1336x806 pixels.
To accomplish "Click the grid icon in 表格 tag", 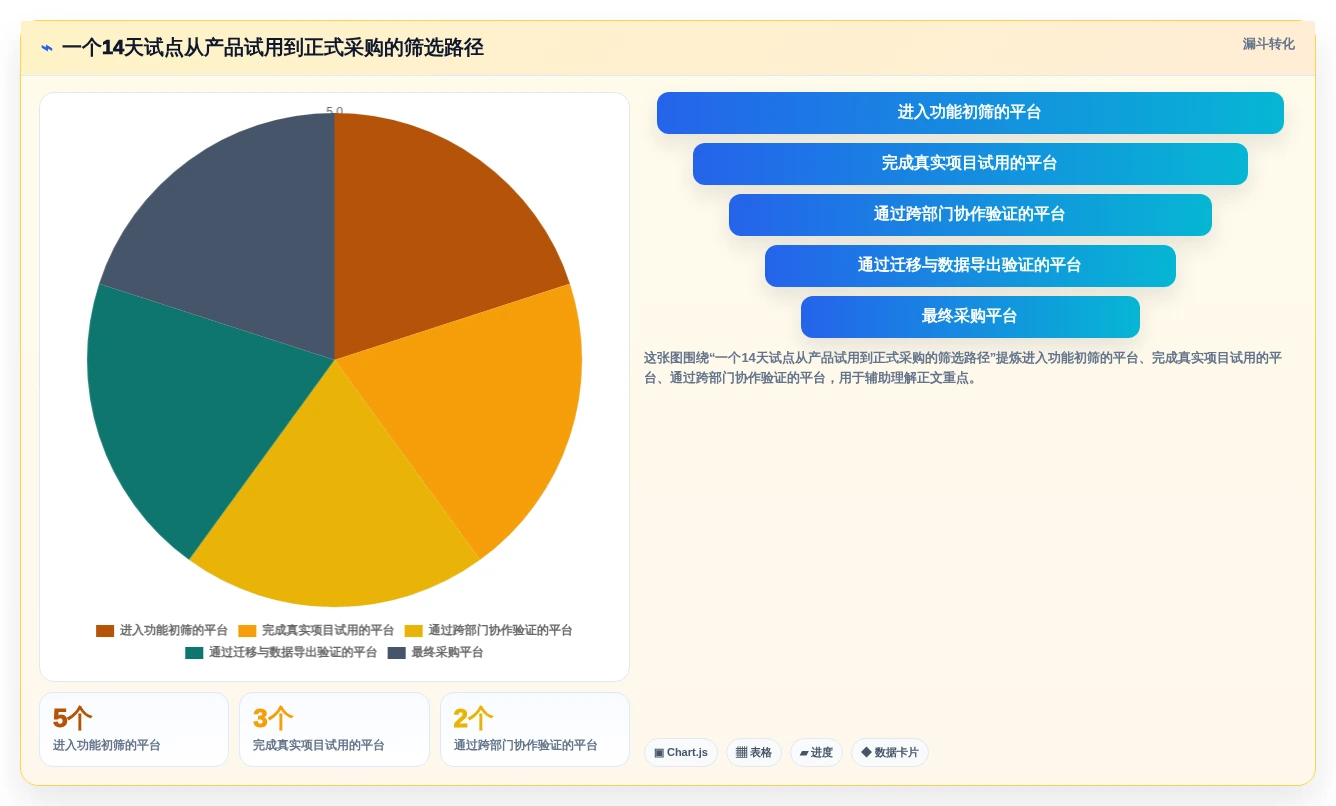I will tap(741, 753).
